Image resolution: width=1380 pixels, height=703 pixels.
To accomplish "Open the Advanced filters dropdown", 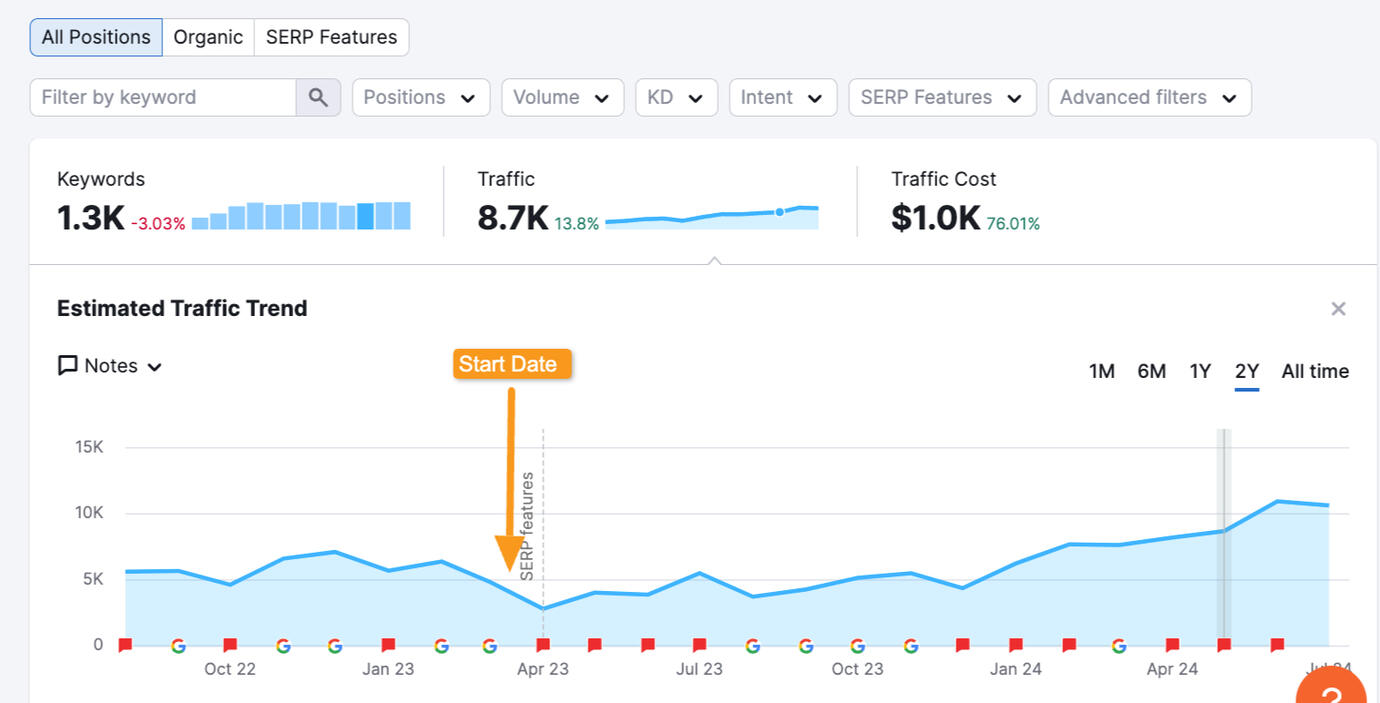I will [x=1149, y=97].
